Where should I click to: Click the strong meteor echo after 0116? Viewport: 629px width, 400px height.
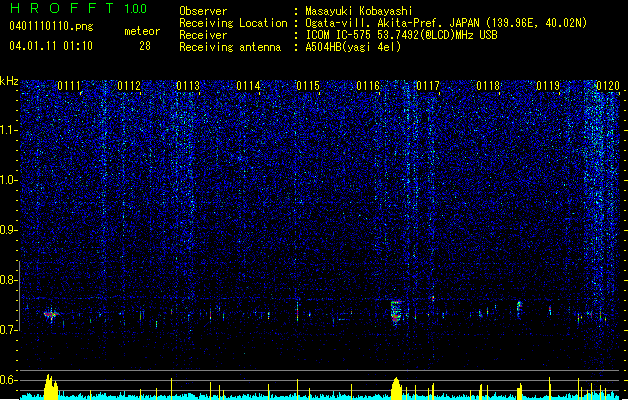[x=396, y=312]
